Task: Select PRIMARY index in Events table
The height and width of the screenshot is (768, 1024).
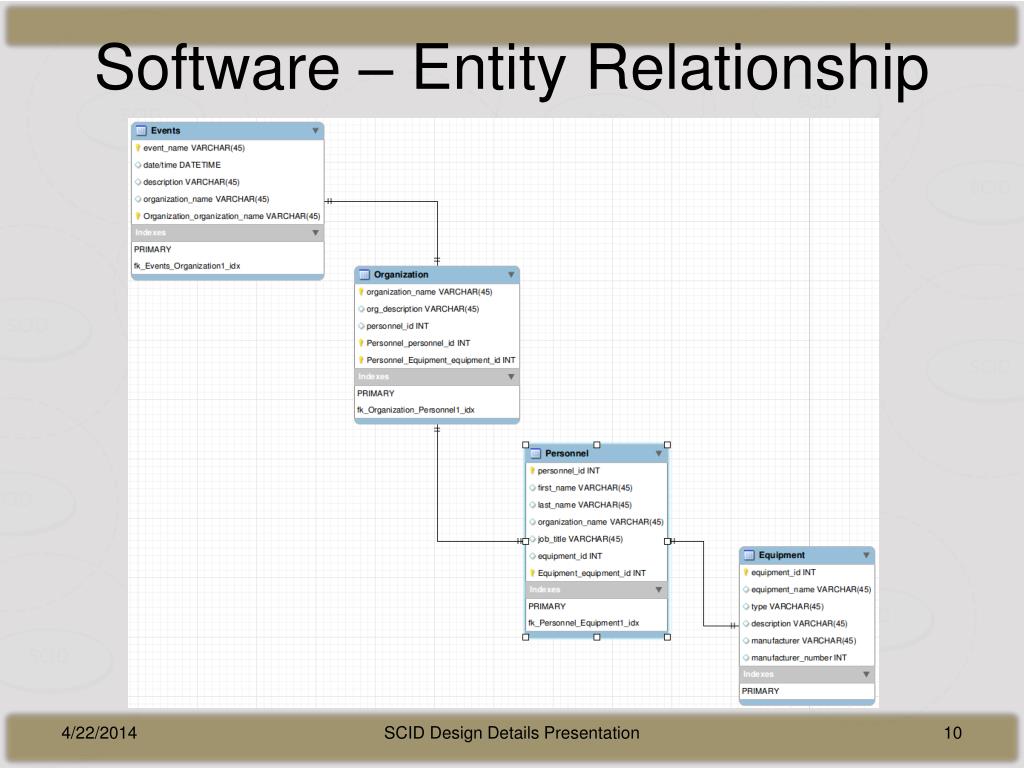Action: tap(152, 249)
